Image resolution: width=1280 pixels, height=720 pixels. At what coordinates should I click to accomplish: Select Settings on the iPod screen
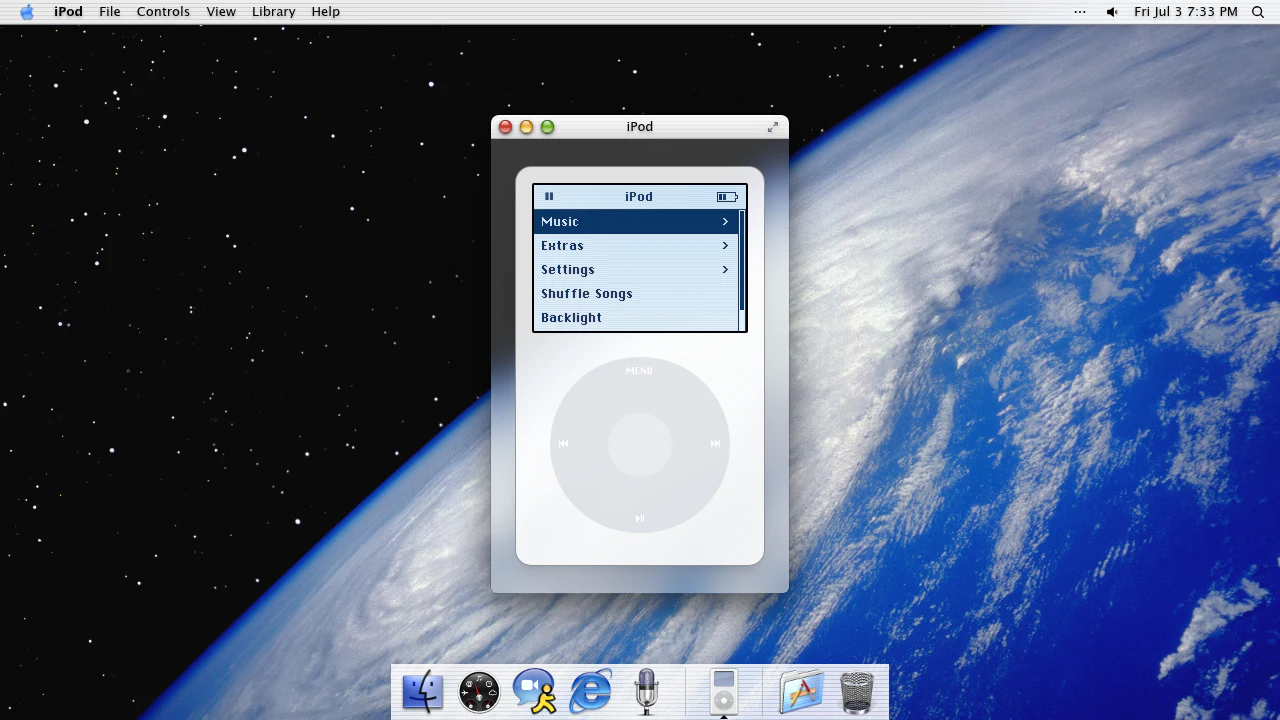pyautogui.click(x=636, y=269)
